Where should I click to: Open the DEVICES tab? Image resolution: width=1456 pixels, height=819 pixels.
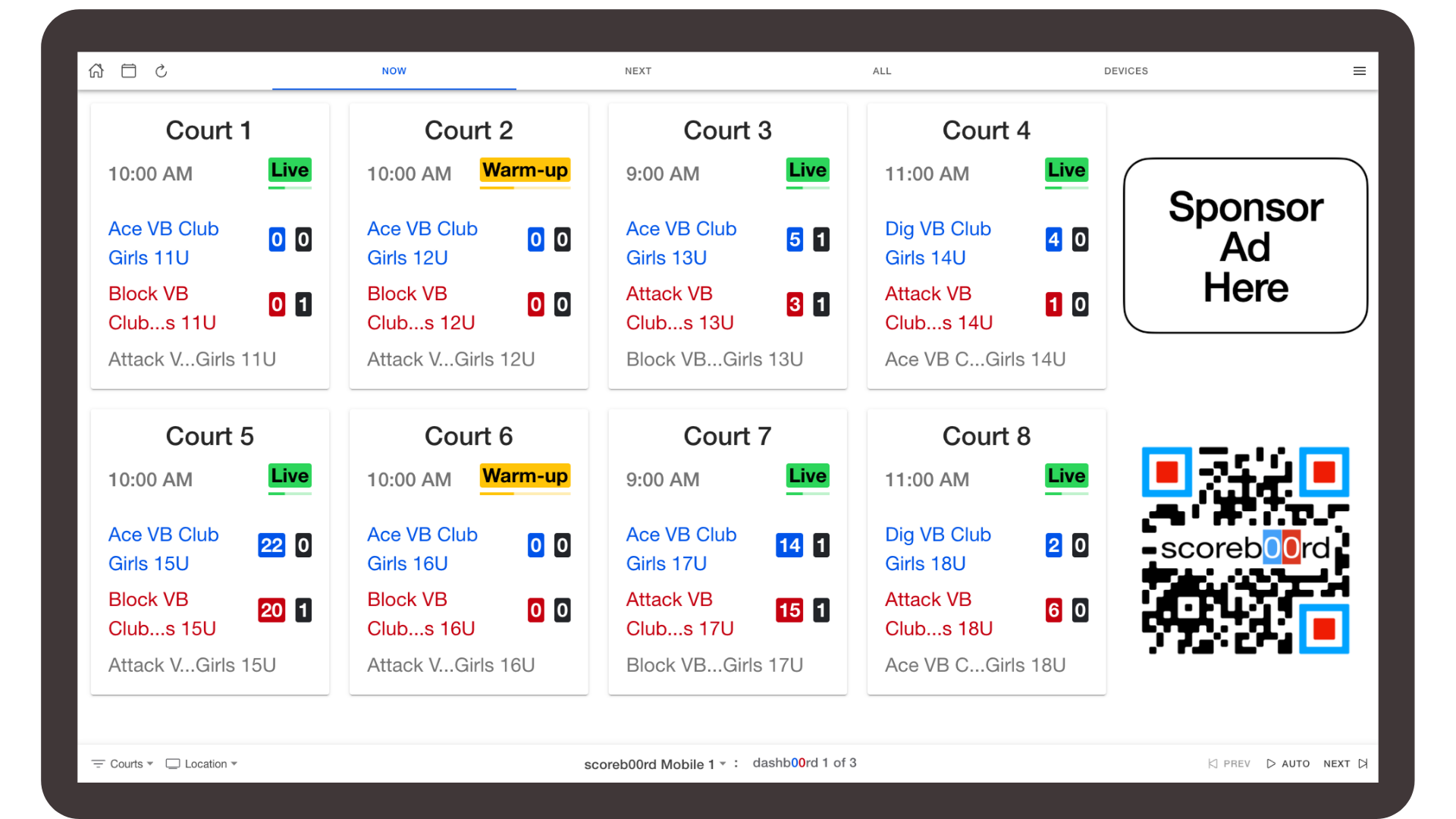[1125, 71]
